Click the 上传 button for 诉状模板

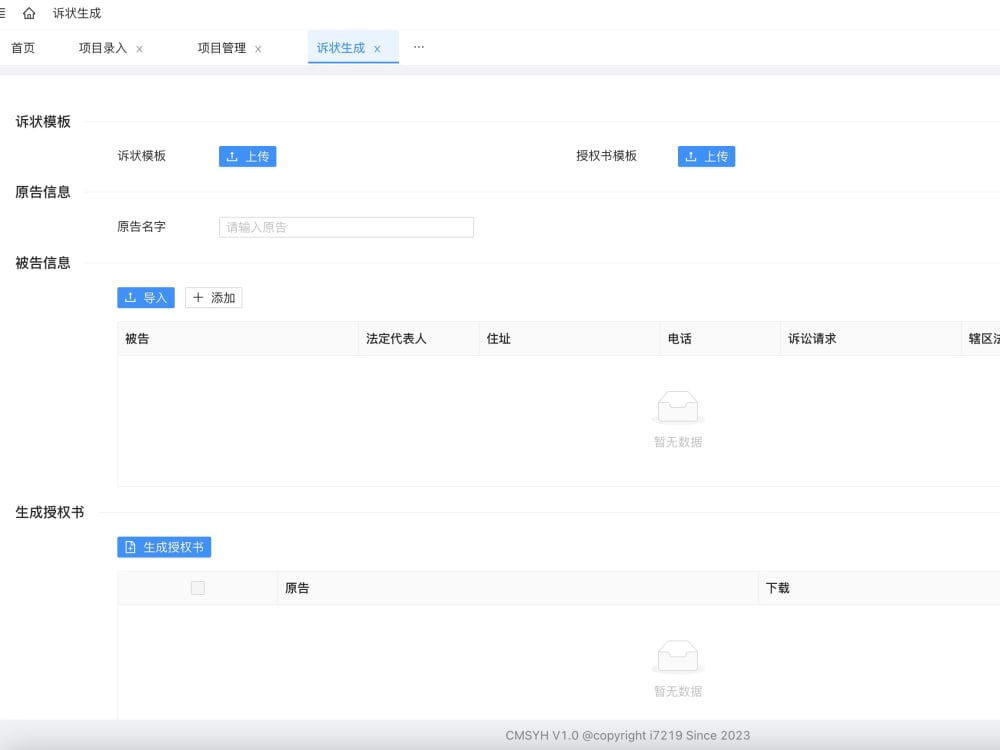248,156
